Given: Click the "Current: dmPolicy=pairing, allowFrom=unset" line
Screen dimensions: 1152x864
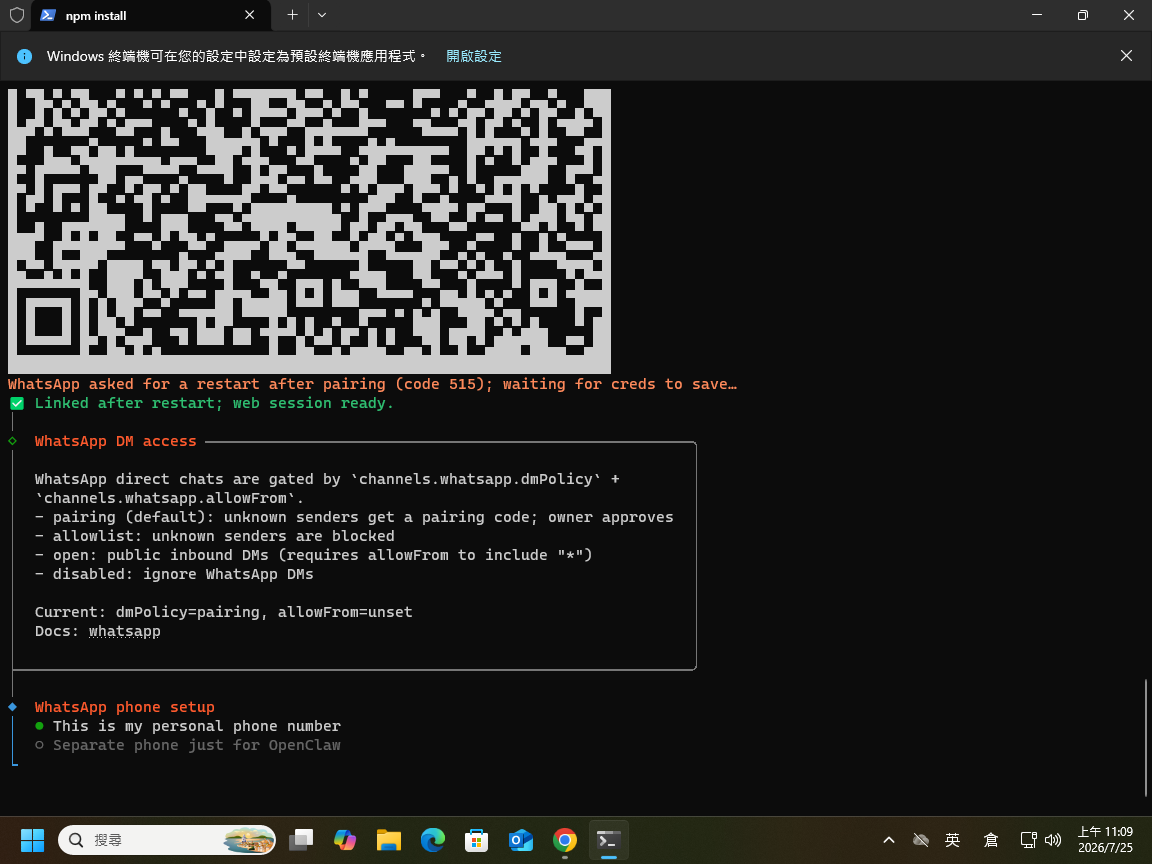Looking at the screenshot, I should click(223, 612).
